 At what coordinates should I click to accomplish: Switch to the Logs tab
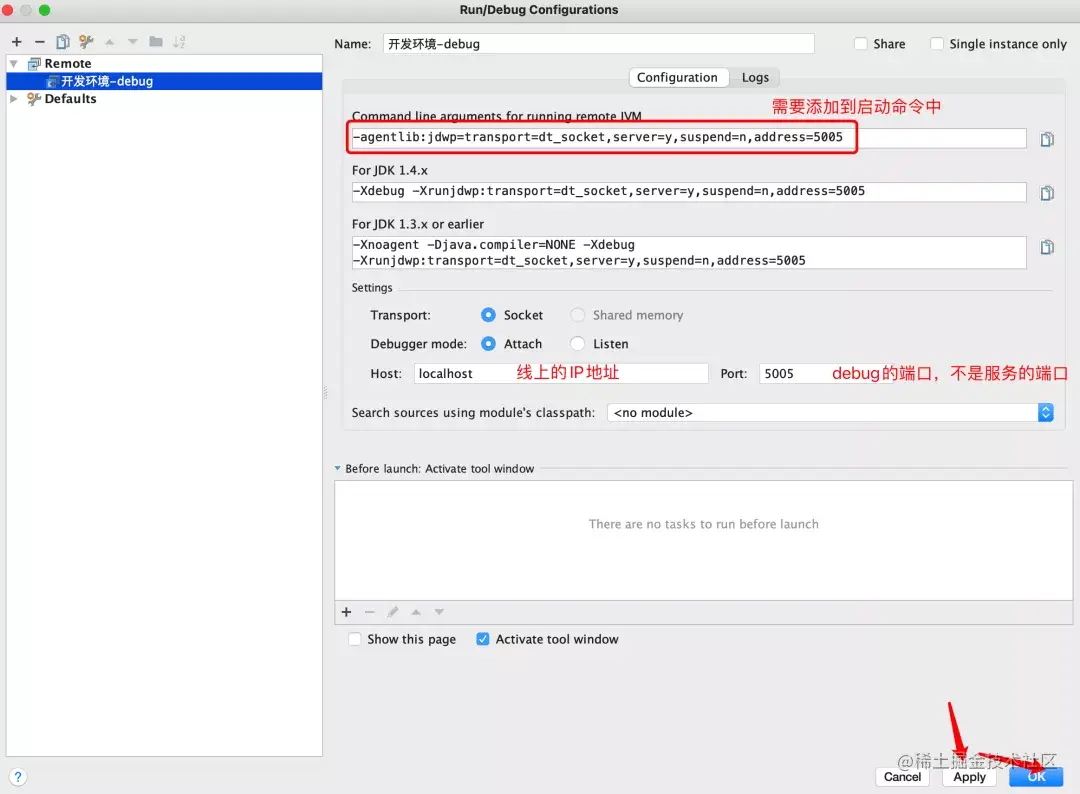pyautogui.click(x=755, y=77)
